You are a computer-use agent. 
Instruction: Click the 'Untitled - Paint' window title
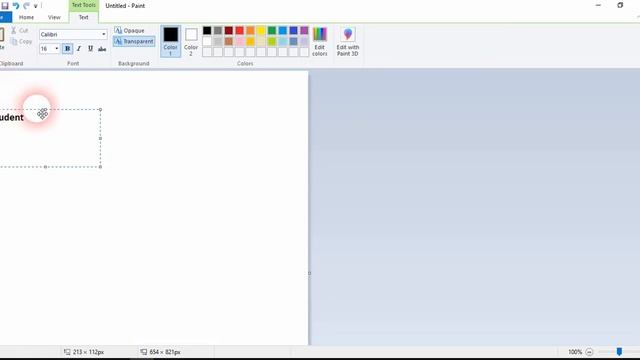click(x=125, y=6)
